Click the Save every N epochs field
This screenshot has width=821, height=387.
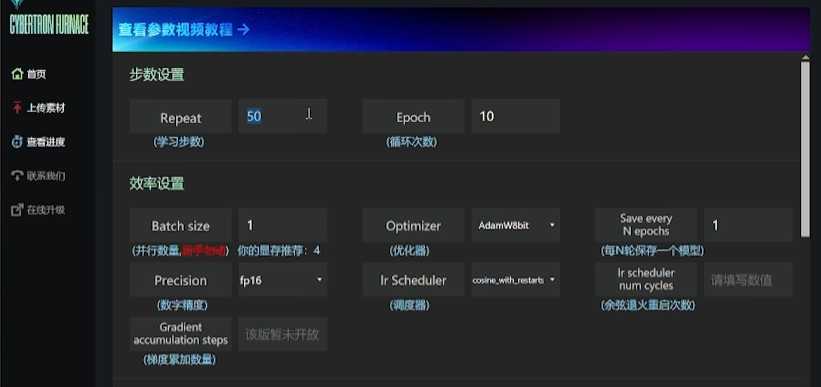tap(748, 225)
